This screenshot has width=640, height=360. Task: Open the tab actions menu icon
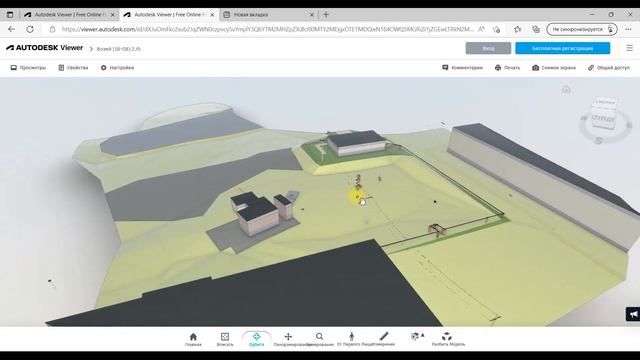point(10,15)
